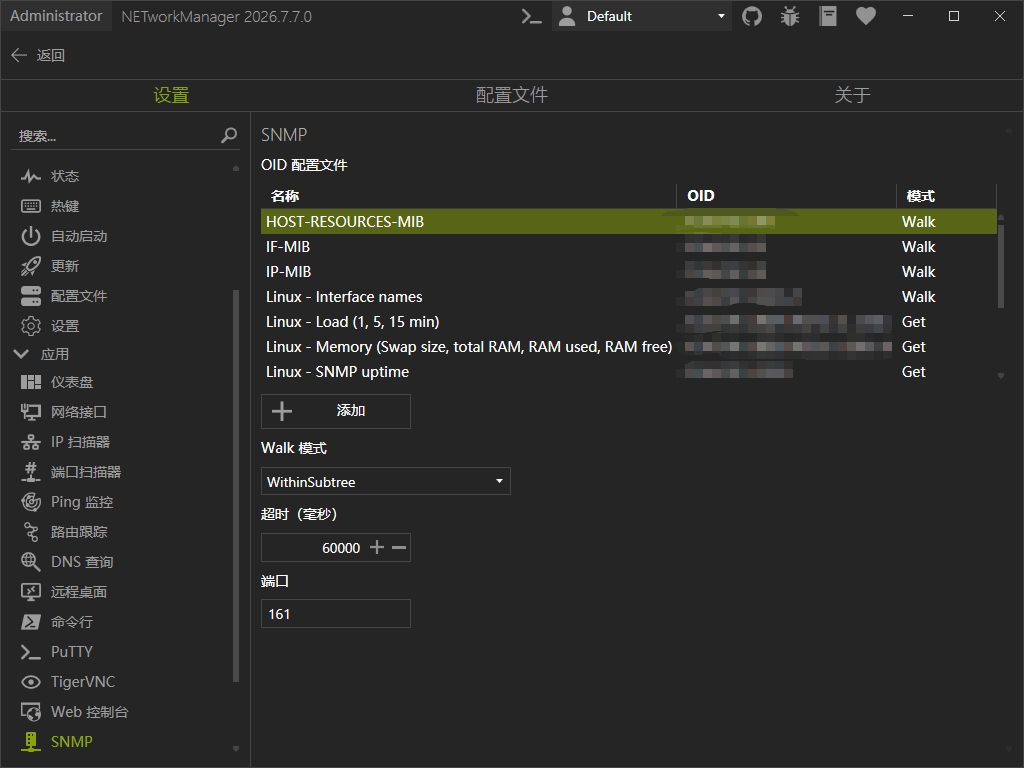
Task: Click the 返回 back label
Action: pos(51,56)
